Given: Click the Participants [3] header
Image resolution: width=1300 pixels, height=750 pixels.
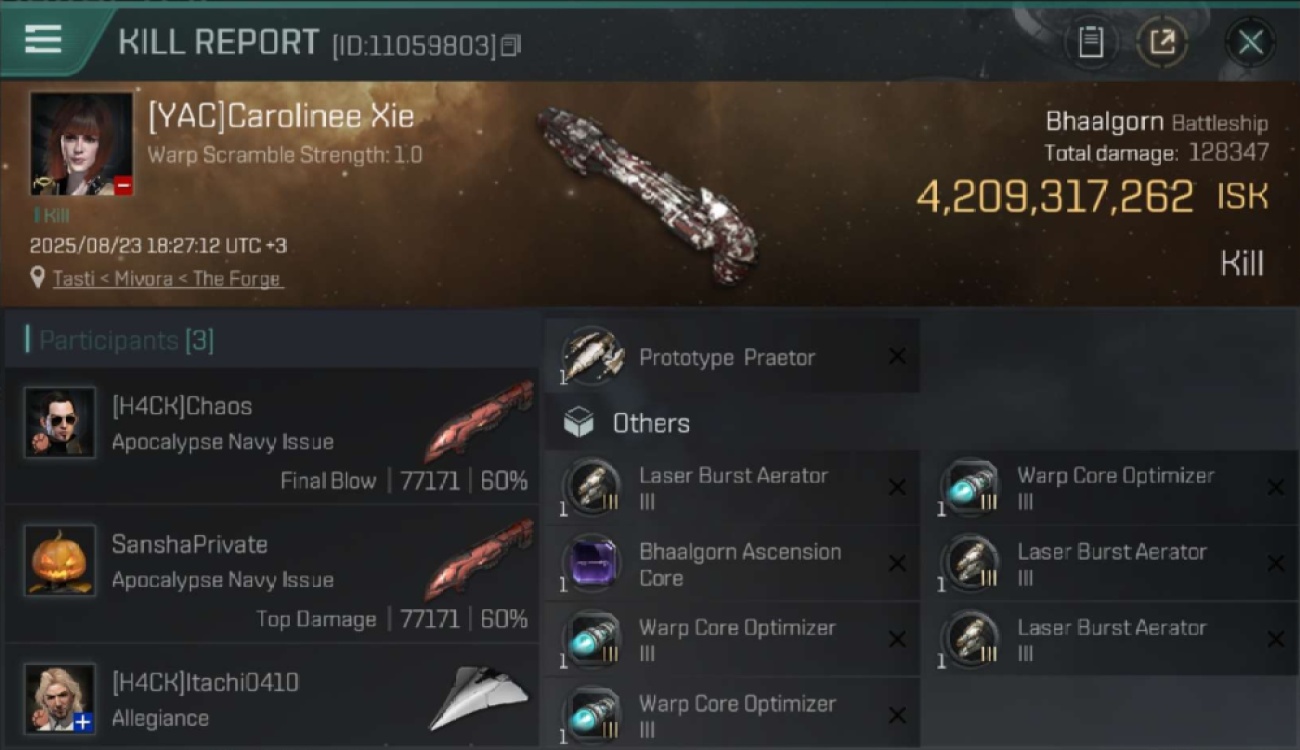Looking at the screenshot, I should click(x=120, y=340).
